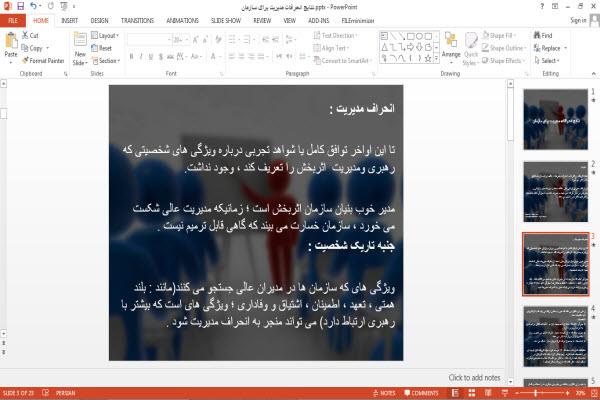This screenshot has width=600, height=400.
Task: Click the zoom slider handle
Action: click(x=536, y=393)
